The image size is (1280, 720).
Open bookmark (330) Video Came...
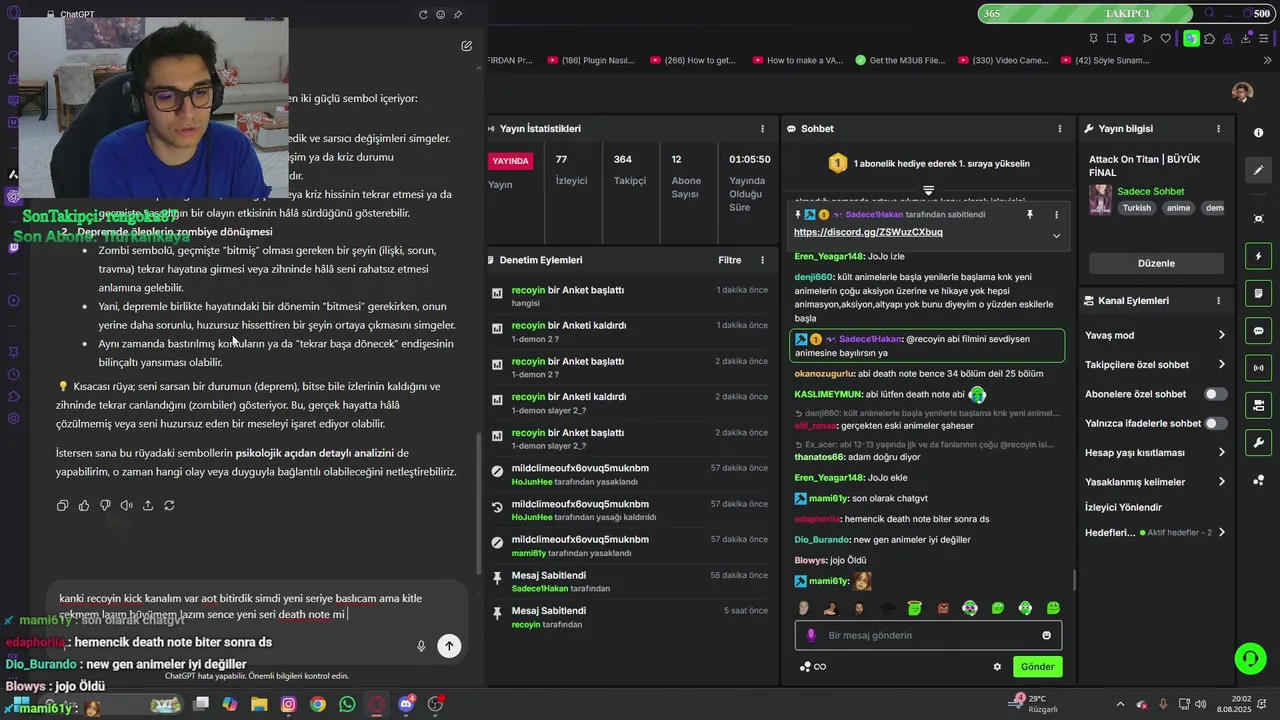1003,60
